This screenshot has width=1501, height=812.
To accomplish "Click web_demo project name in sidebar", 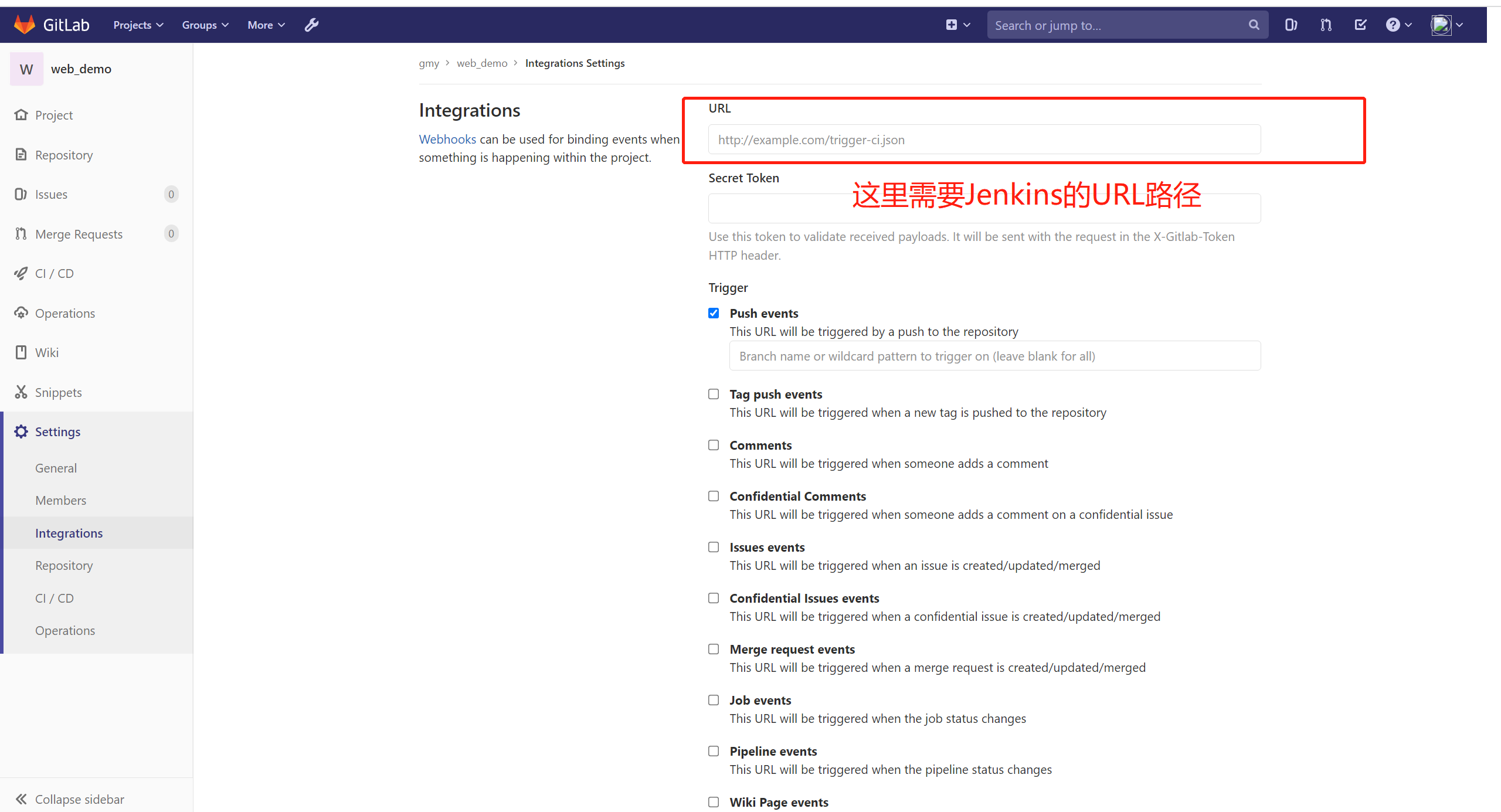I will pyautogui.click(x=81, y=69).
